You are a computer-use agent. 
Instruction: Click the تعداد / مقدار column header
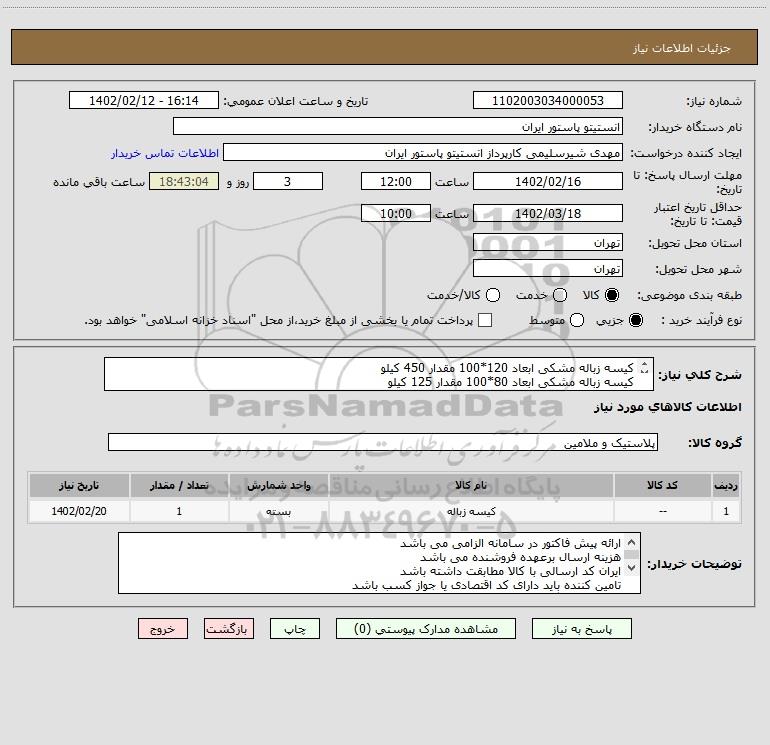click(179, 485)
